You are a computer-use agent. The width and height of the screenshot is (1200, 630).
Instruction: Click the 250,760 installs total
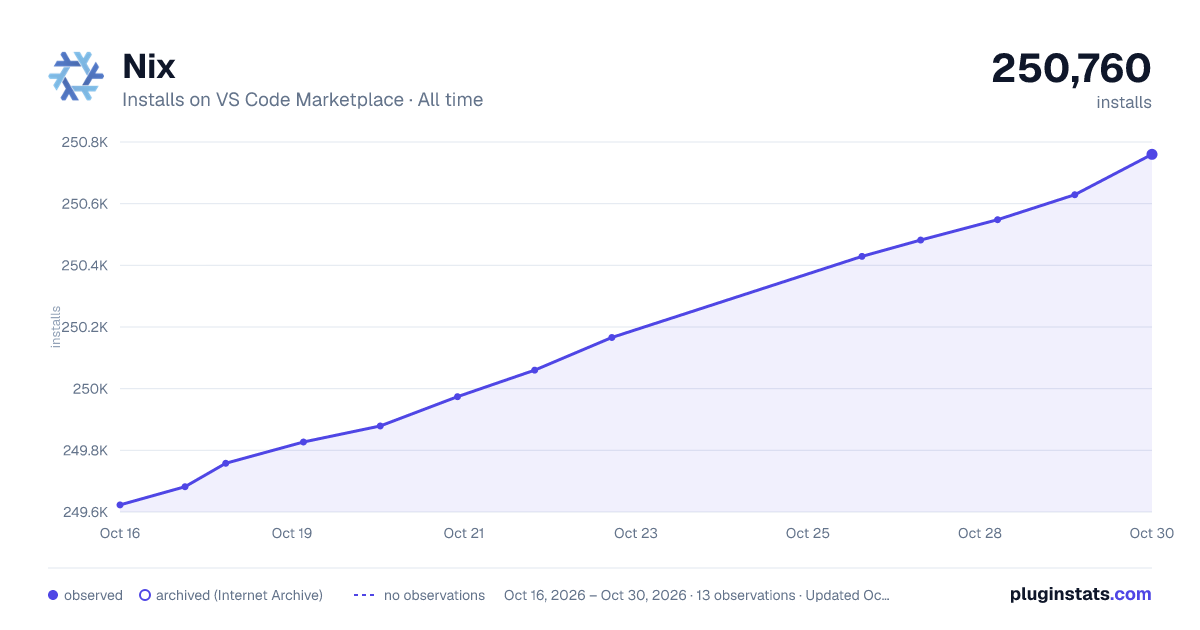(x=1071, y=68)
